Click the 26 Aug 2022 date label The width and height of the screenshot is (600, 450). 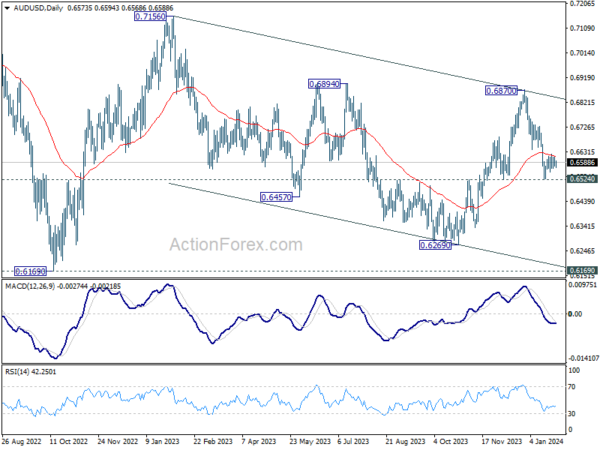click(x=21, y=441)
